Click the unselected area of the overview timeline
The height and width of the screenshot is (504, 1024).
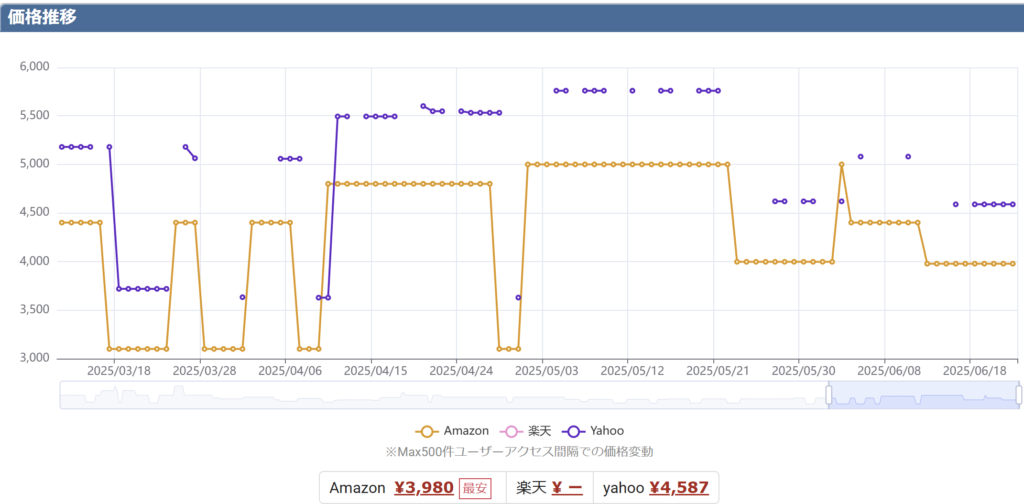444,395
